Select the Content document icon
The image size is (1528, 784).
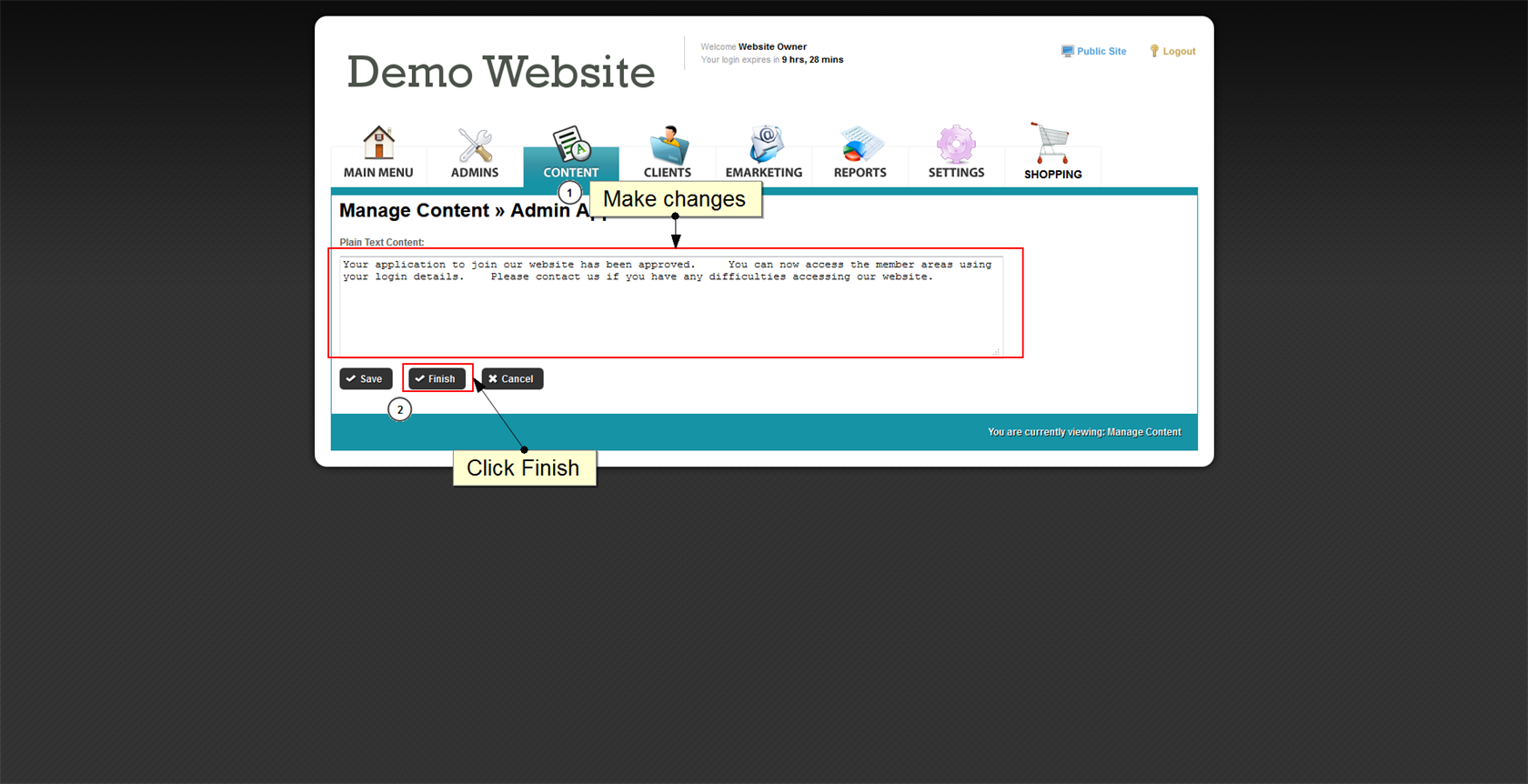coord(571,144)
